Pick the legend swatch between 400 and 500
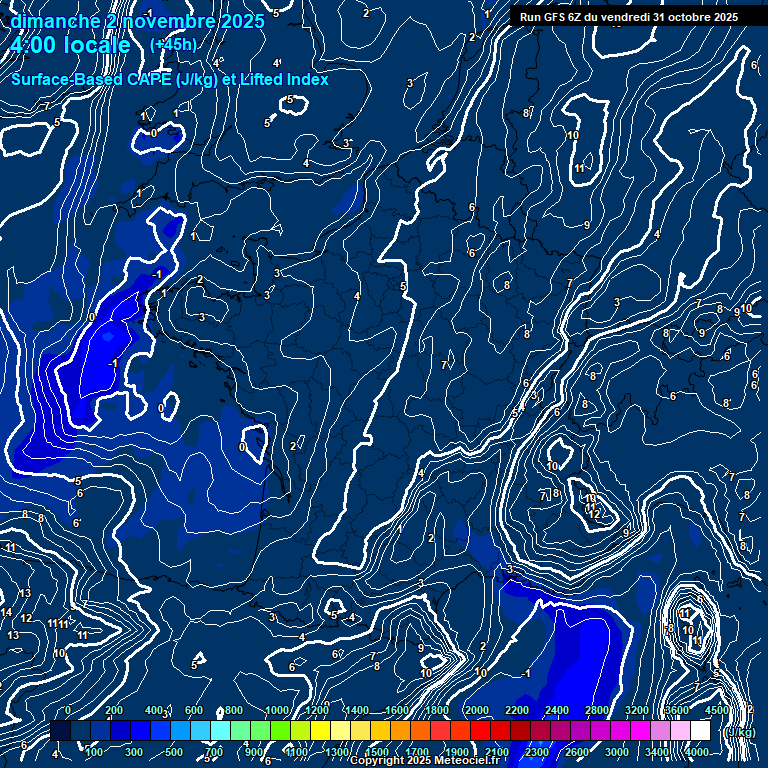The height and width of the screenshot is (768, 768). 160,730
